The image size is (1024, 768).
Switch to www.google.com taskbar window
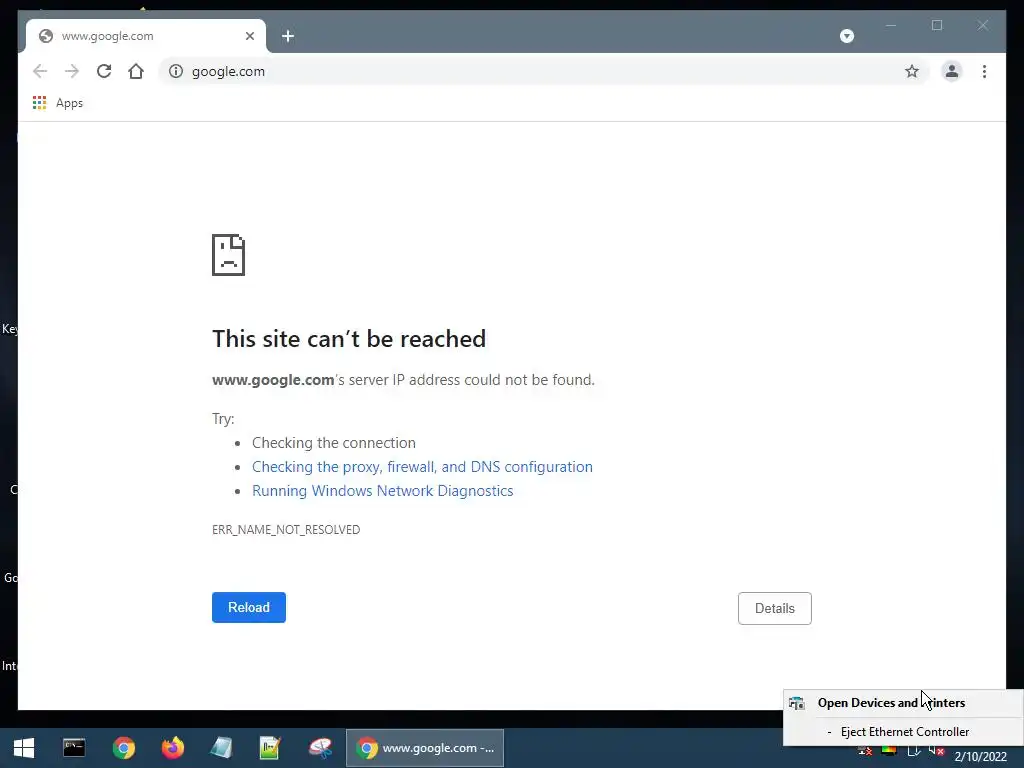point(425,748)
